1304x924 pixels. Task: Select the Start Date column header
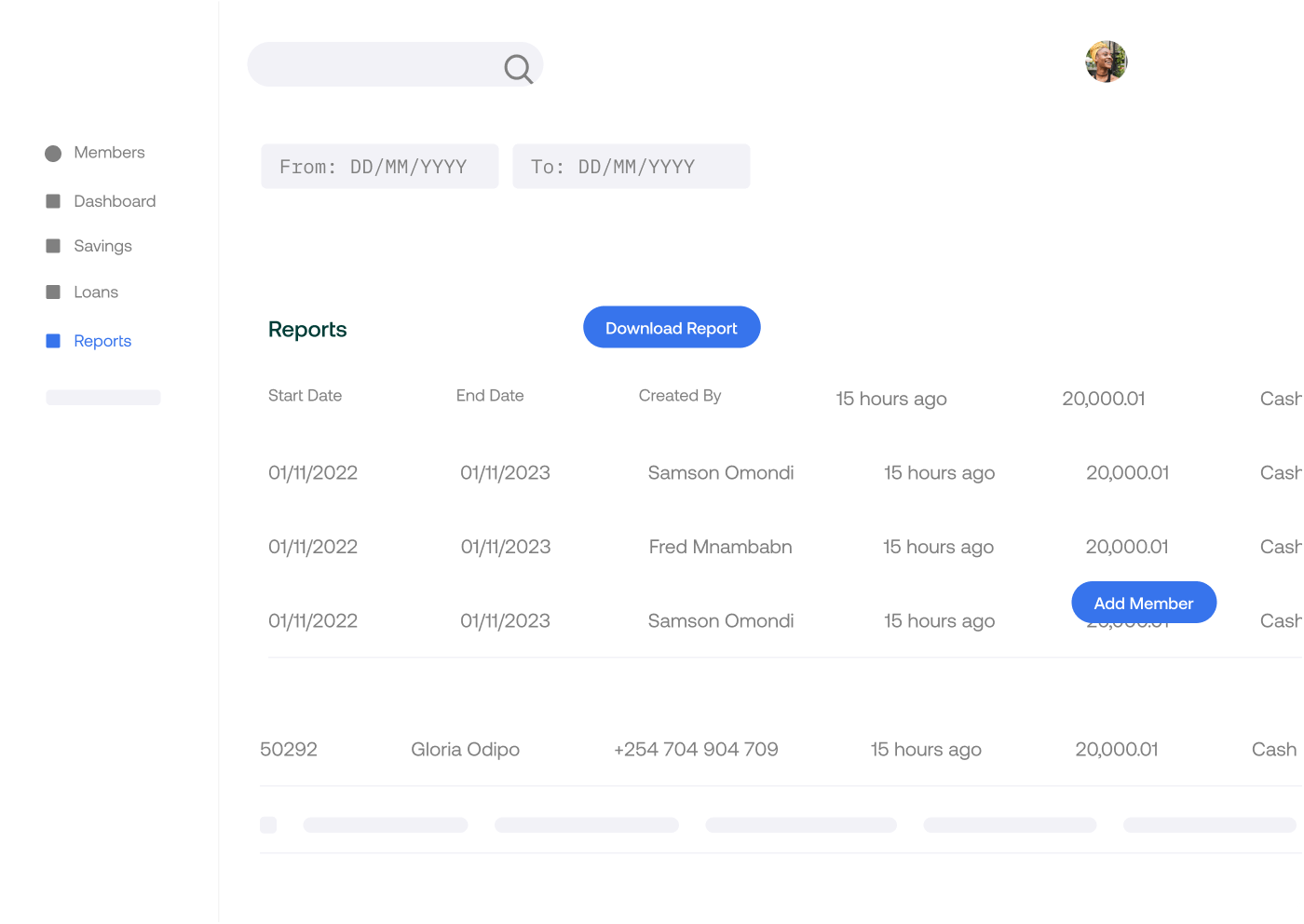(305, 395)
